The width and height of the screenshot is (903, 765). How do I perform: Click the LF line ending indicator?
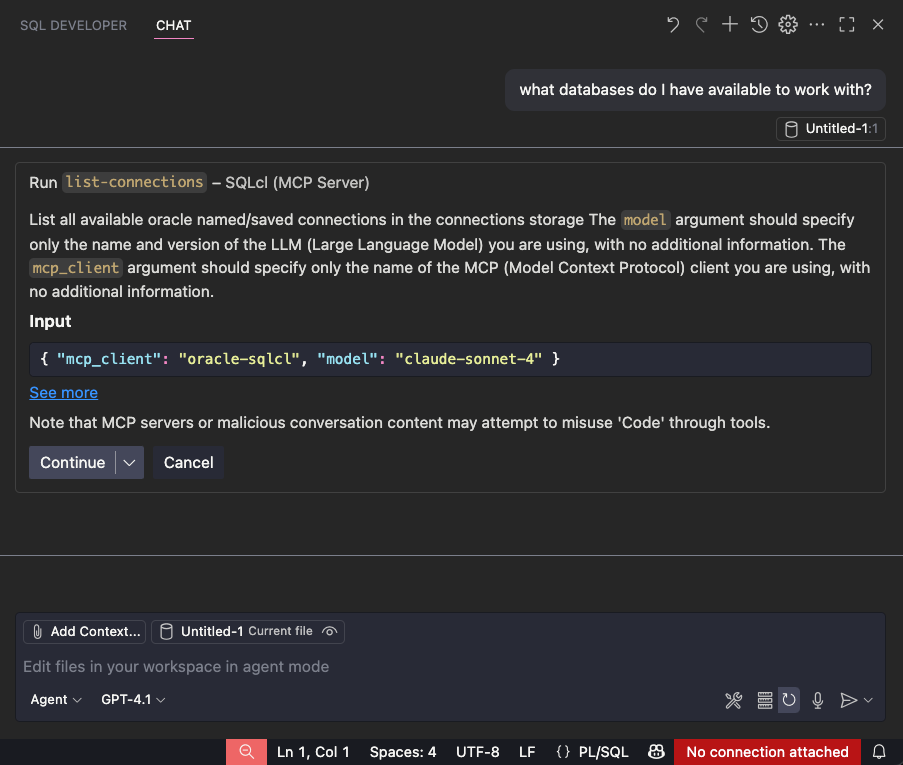527,752
